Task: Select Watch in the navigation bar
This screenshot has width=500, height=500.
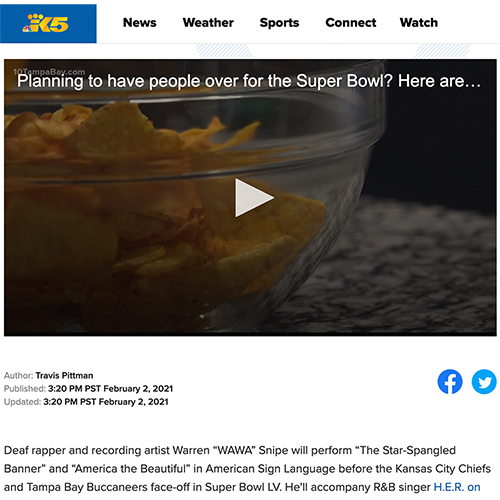Action: tap(419, 23)
